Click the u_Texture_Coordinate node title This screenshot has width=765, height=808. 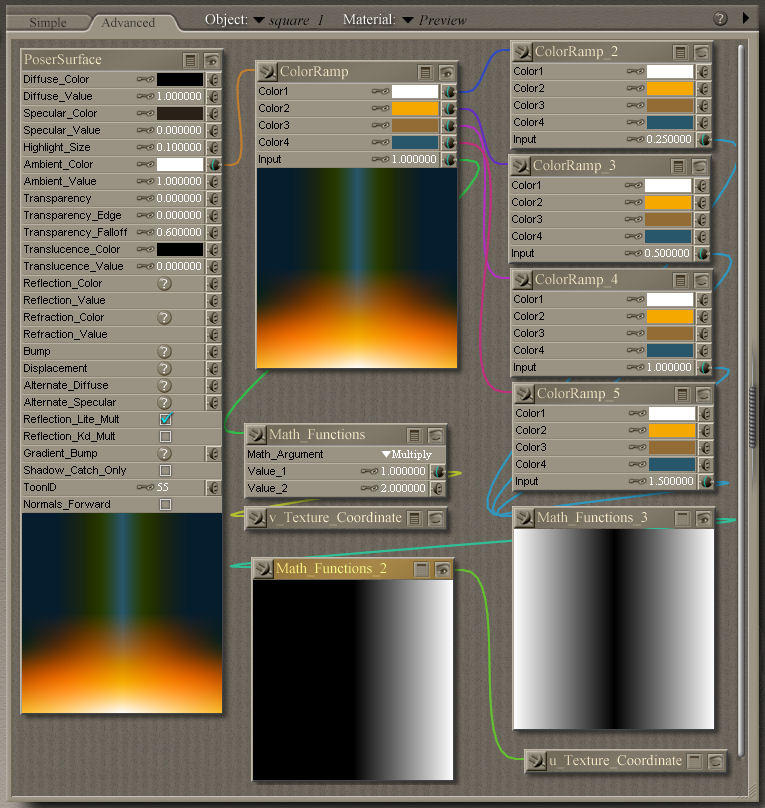coord(614,761)
